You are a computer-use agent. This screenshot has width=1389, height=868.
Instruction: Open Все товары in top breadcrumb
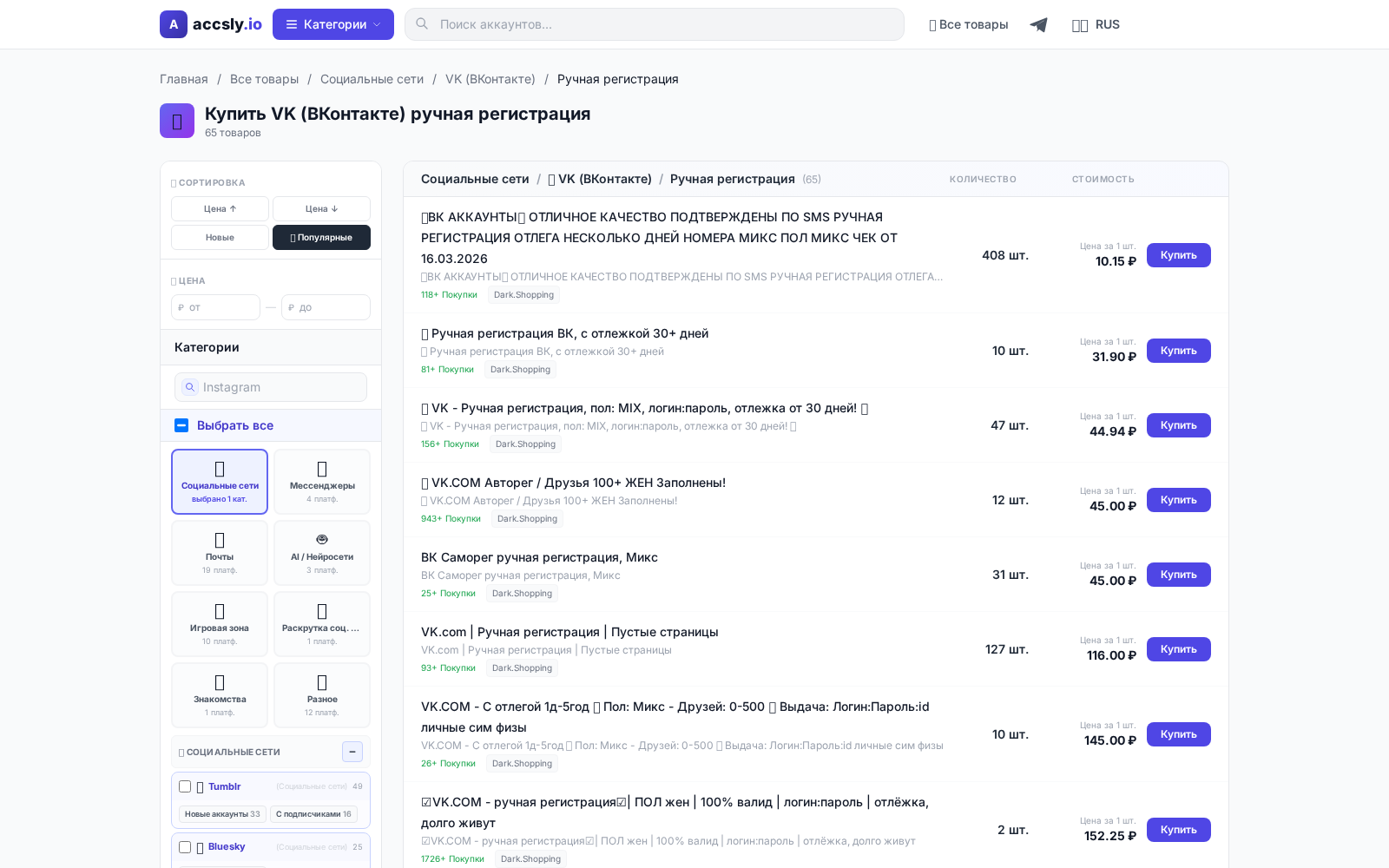(x=264, y=79)
